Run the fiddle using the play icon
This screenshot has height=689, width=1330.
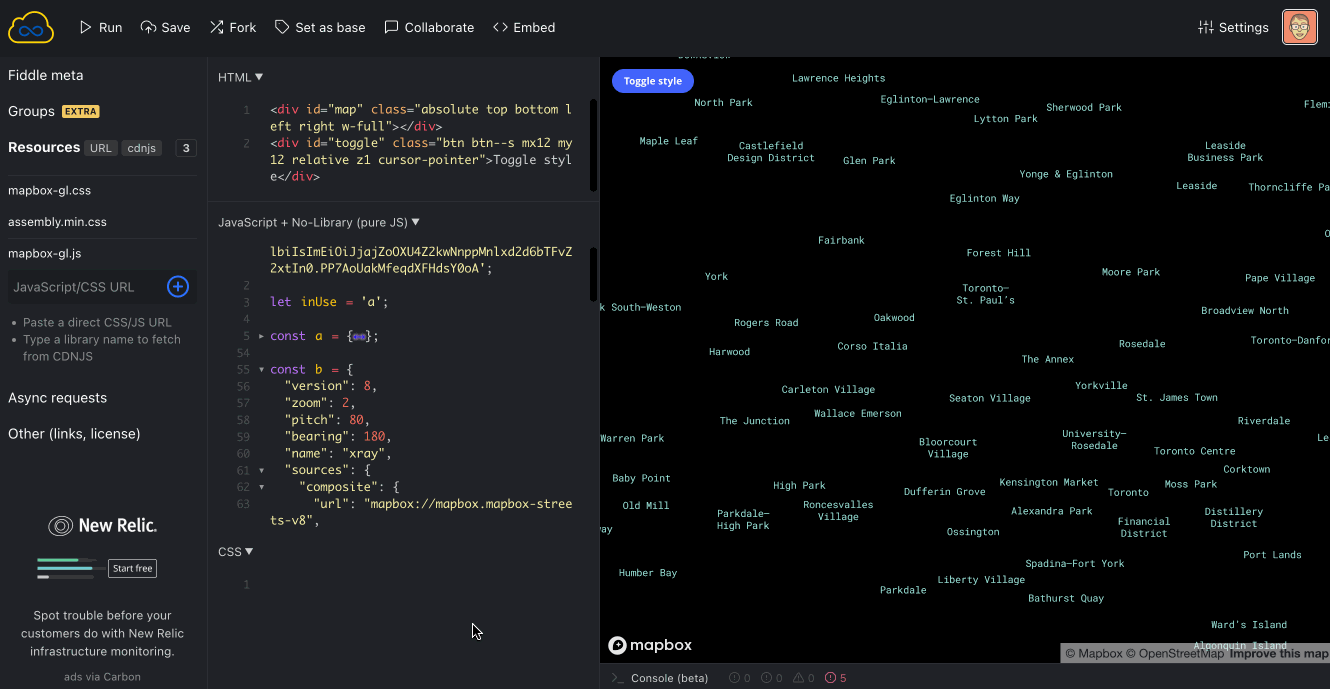100,27
